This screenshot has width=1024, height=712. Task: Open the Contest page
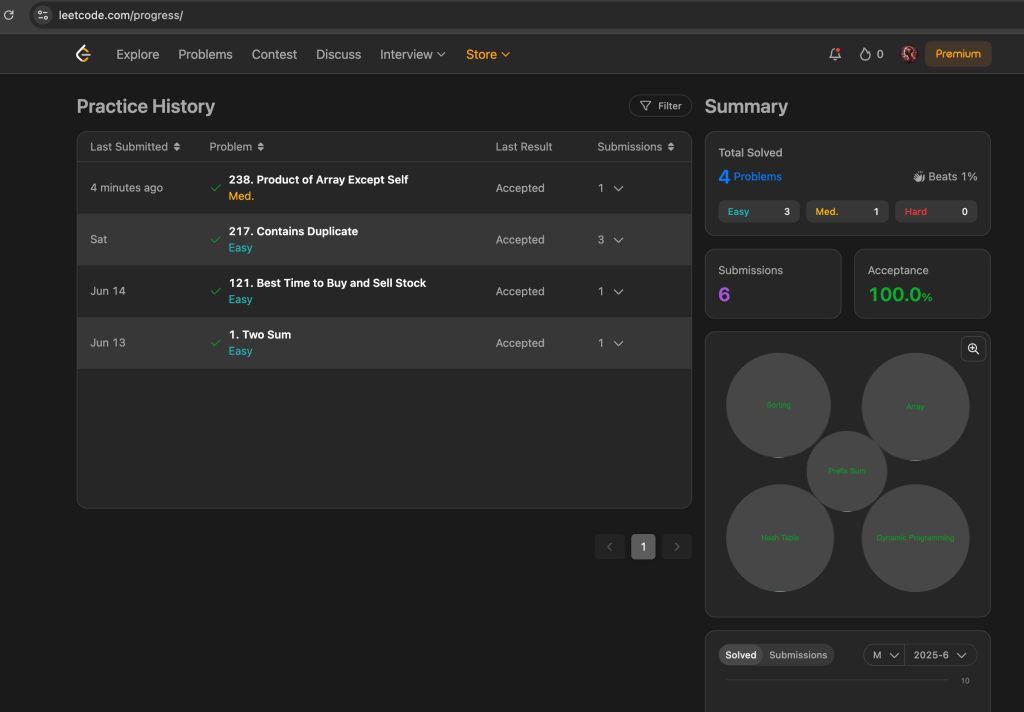pyautogui.click(x=274, y=54)
